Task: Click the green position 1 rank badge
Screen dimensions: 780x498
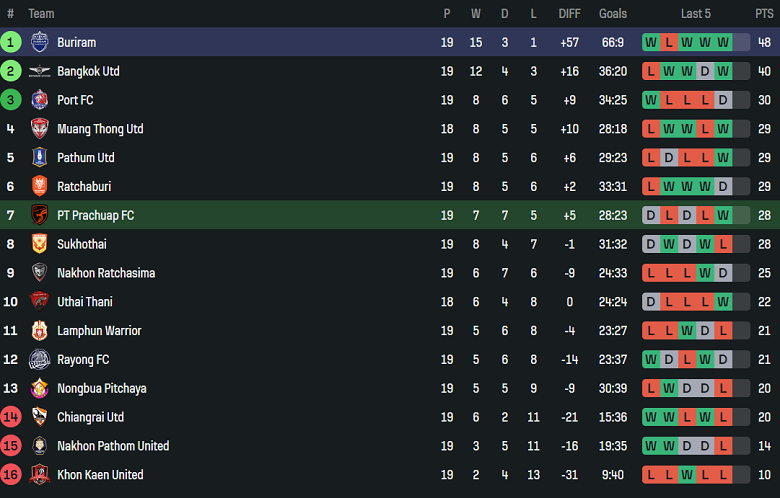Action: [11, 42]
